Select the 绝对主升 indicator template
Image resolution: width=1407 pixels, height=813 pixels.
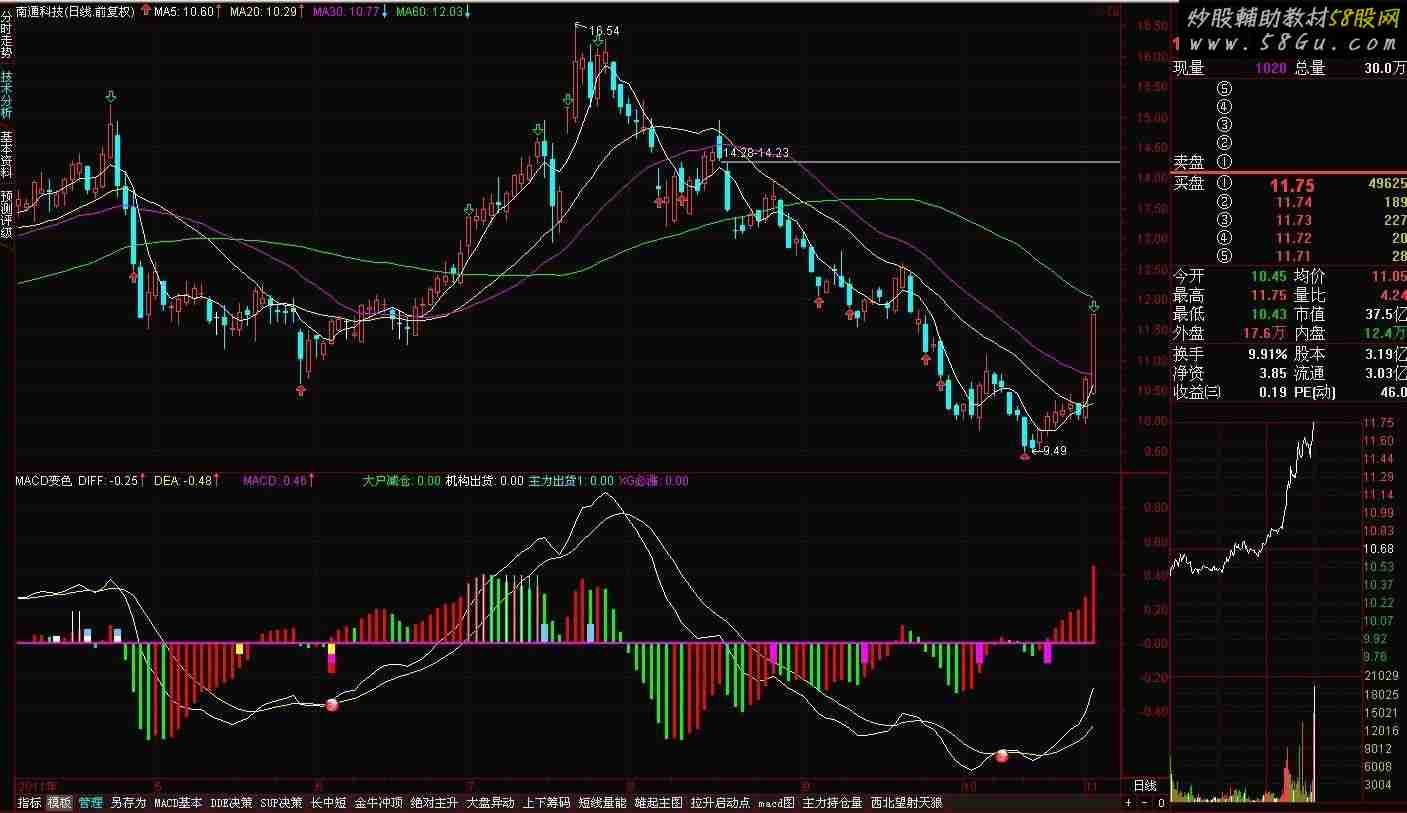(434, 802)
